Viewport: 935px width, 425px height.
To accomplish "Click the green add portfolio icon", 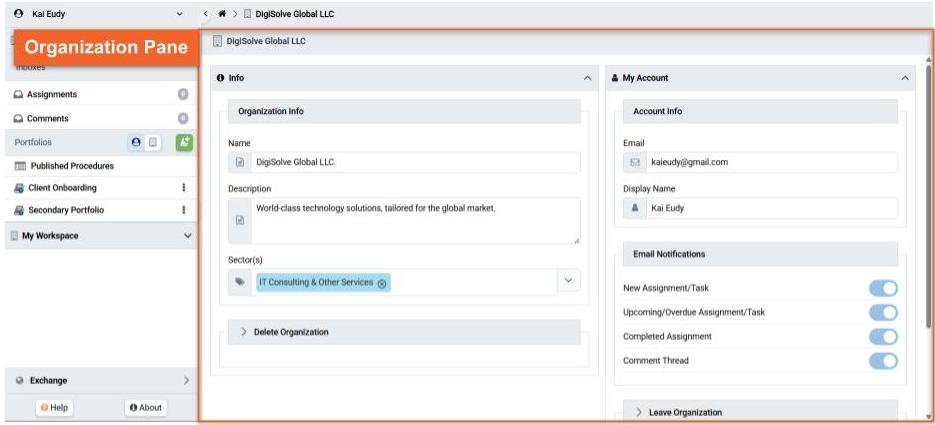I will click(x=183, y=143).
